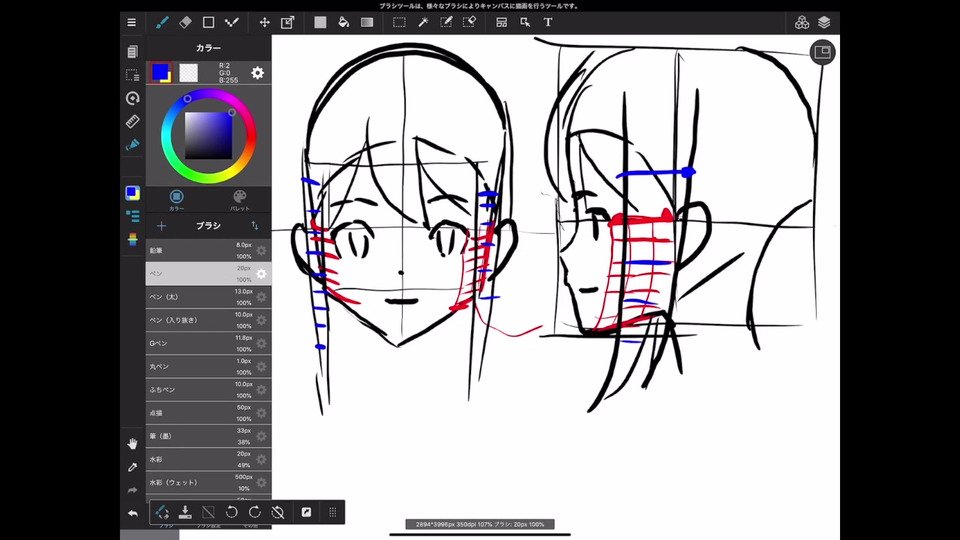
Task: Choose the Magic Wand selection tool
Action: click(x=423, y=22)
